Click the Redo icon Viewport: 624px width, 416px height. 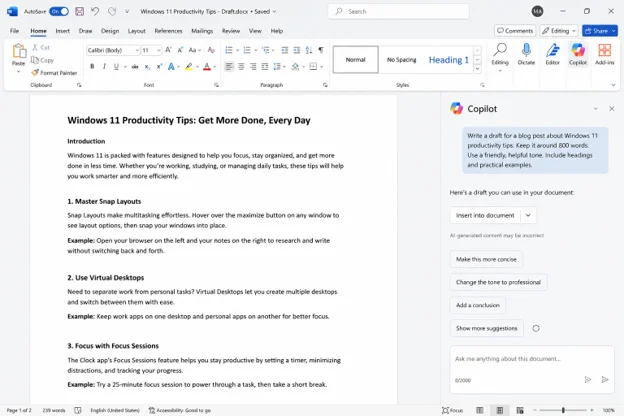pyautogui.click(x=112, y=12)
